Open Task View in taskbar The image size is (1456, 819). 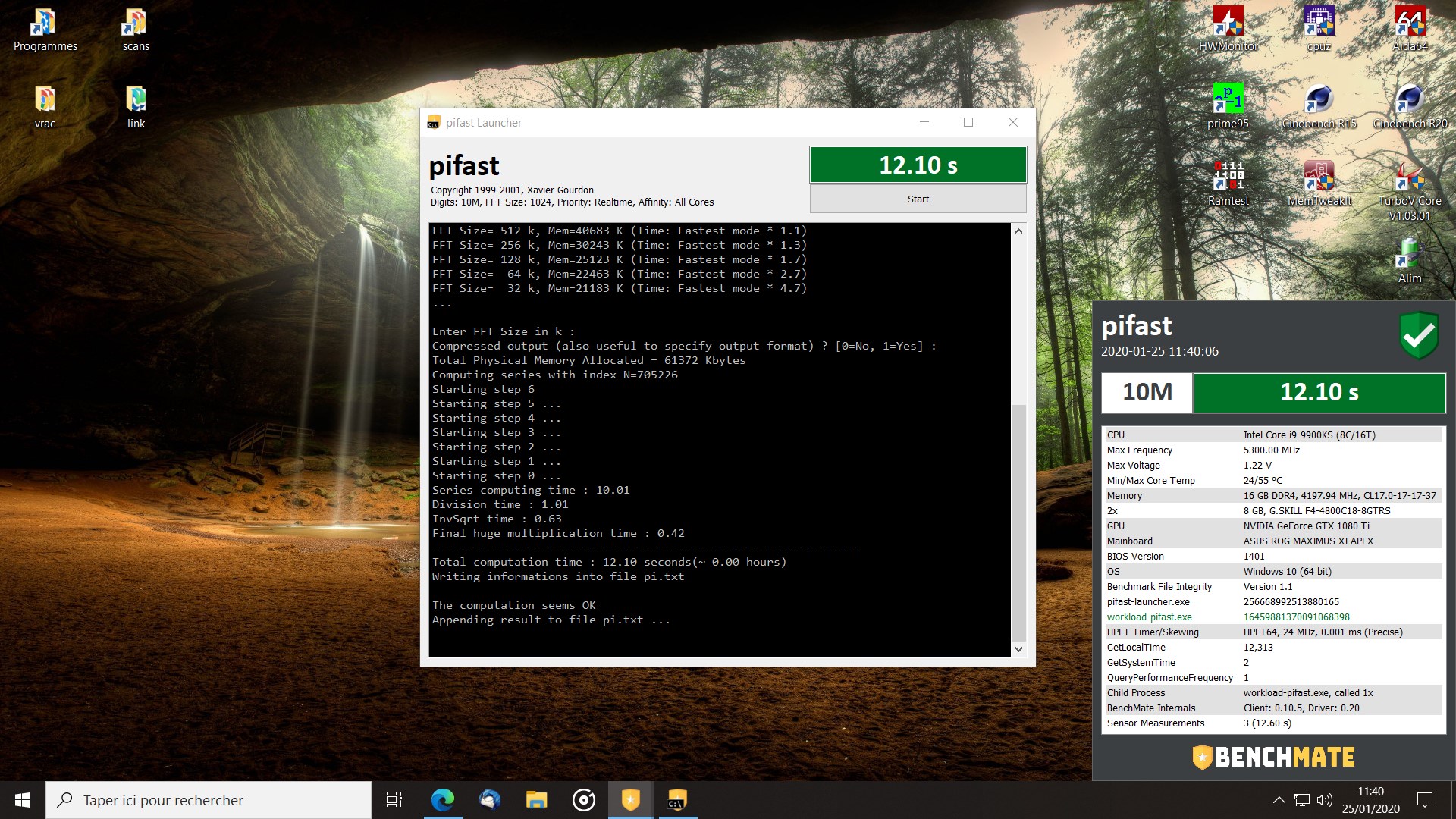394,800
